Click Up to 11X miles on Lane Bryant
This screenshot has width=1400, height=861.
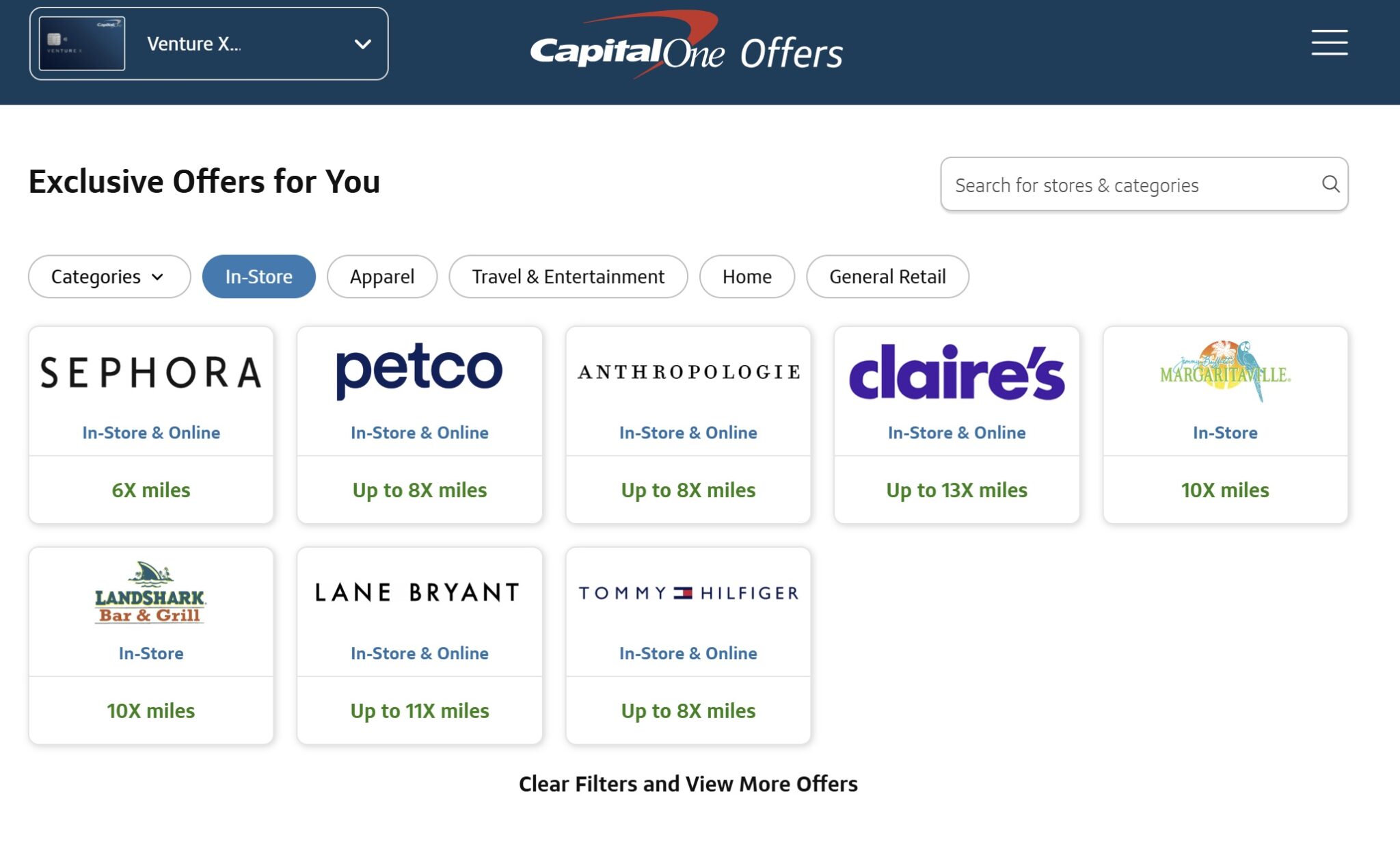point(420,711)
